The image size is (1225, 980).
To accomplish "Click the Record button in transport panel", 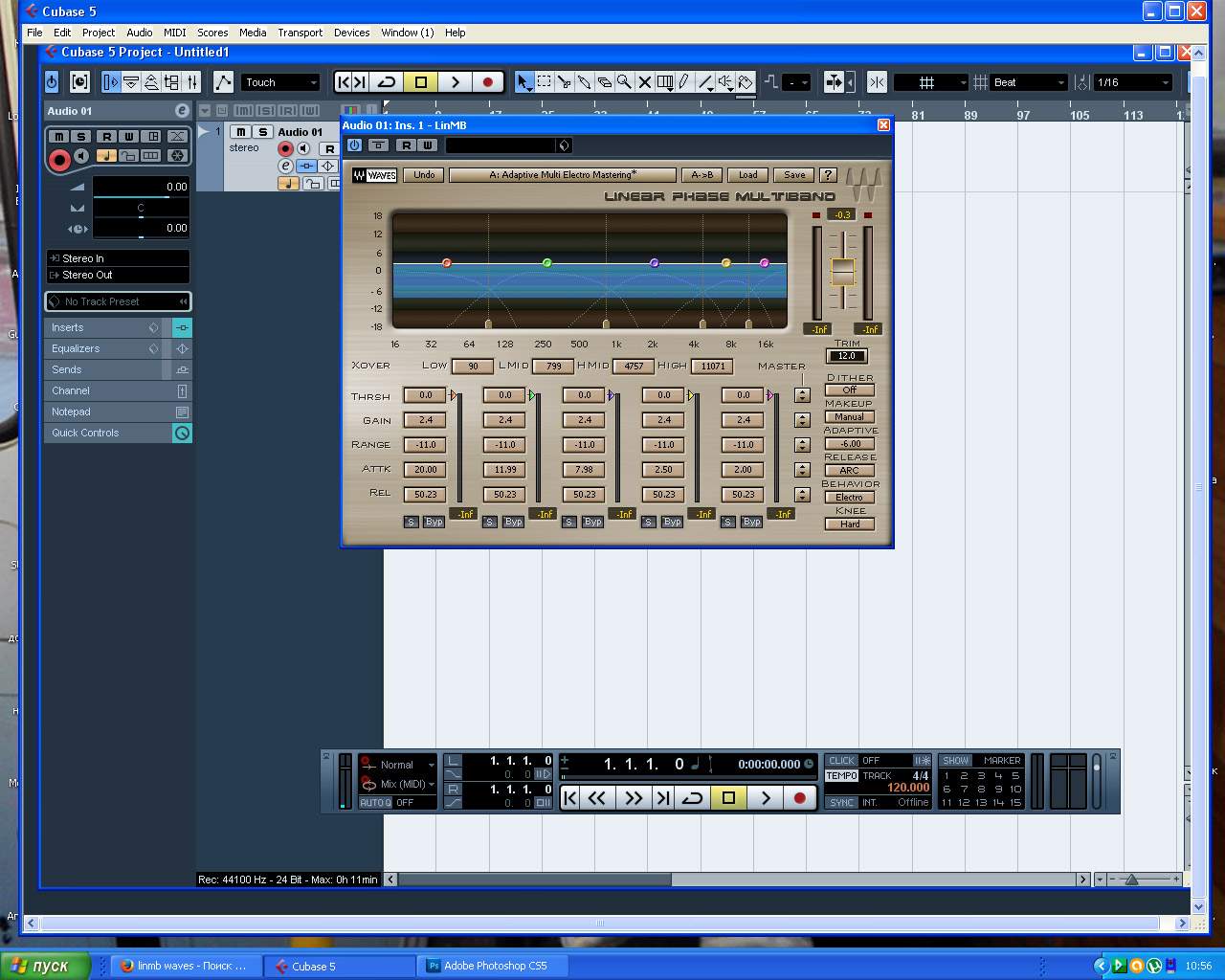I will 800,797.
